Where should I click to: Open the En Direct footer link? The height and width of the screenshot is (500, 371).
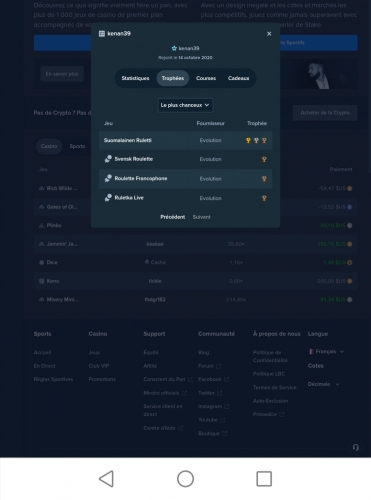44,366
